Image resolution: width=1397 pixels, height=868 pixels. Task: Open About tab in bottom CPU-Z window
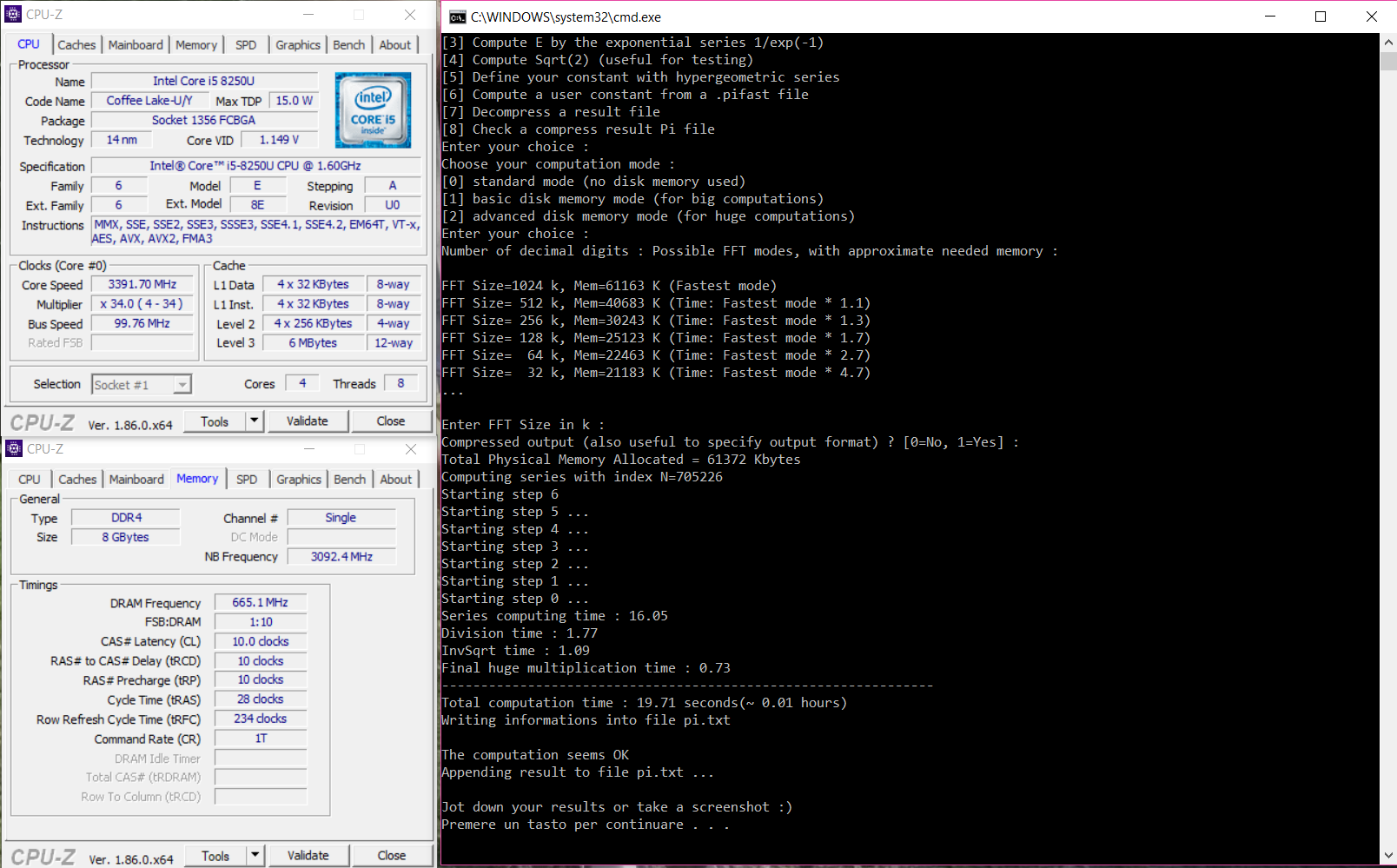(396, 480)
